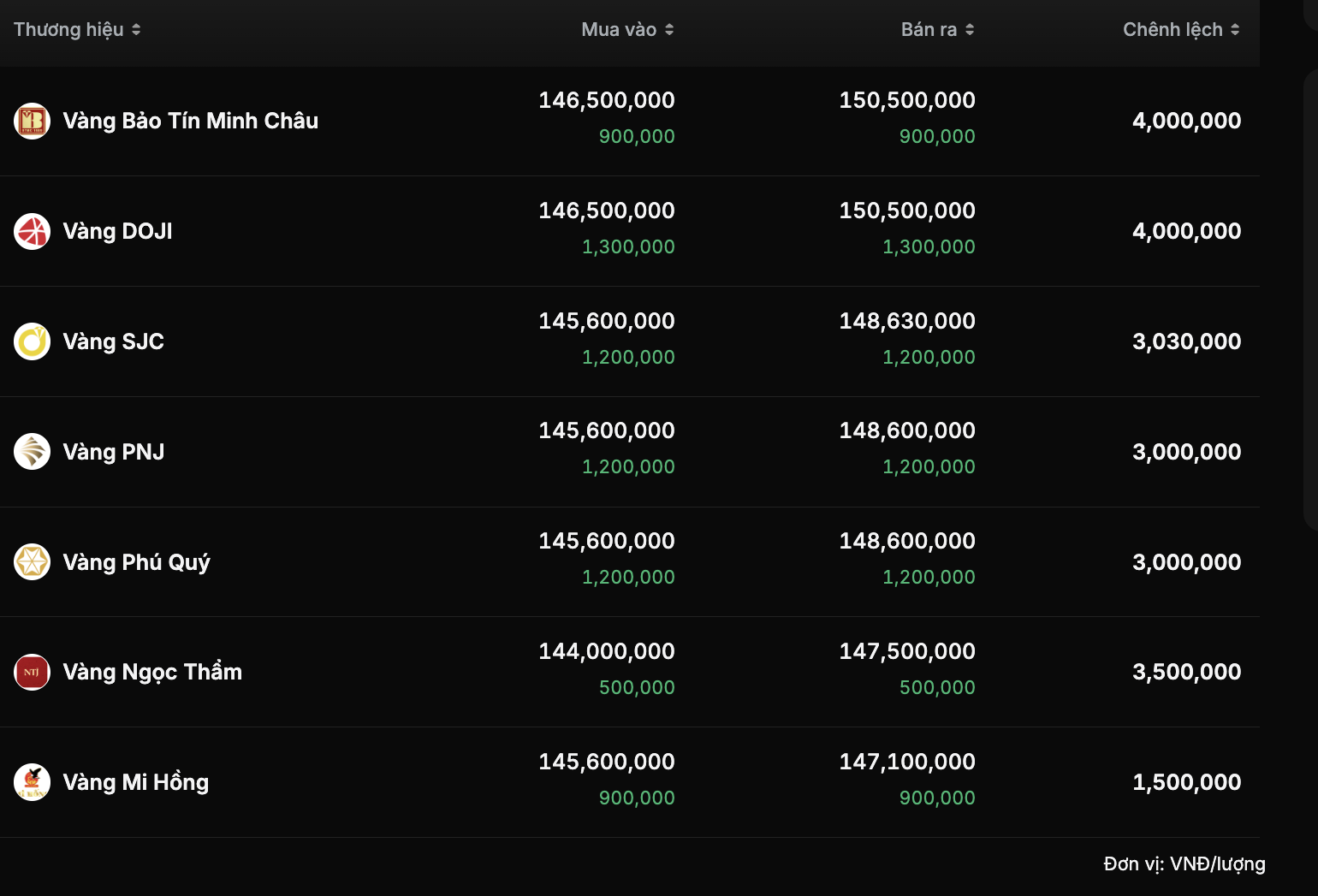This screenshot has height=896, width=1318.
Task: Open the Vàng DOJI name
Action: tap(118, 231)
